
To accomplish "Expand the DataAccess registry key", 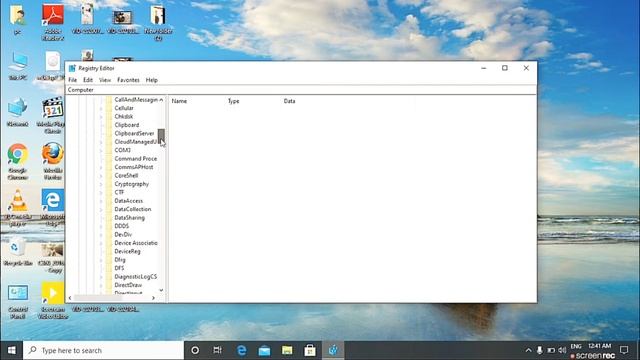I will click(x=101, y=201).
